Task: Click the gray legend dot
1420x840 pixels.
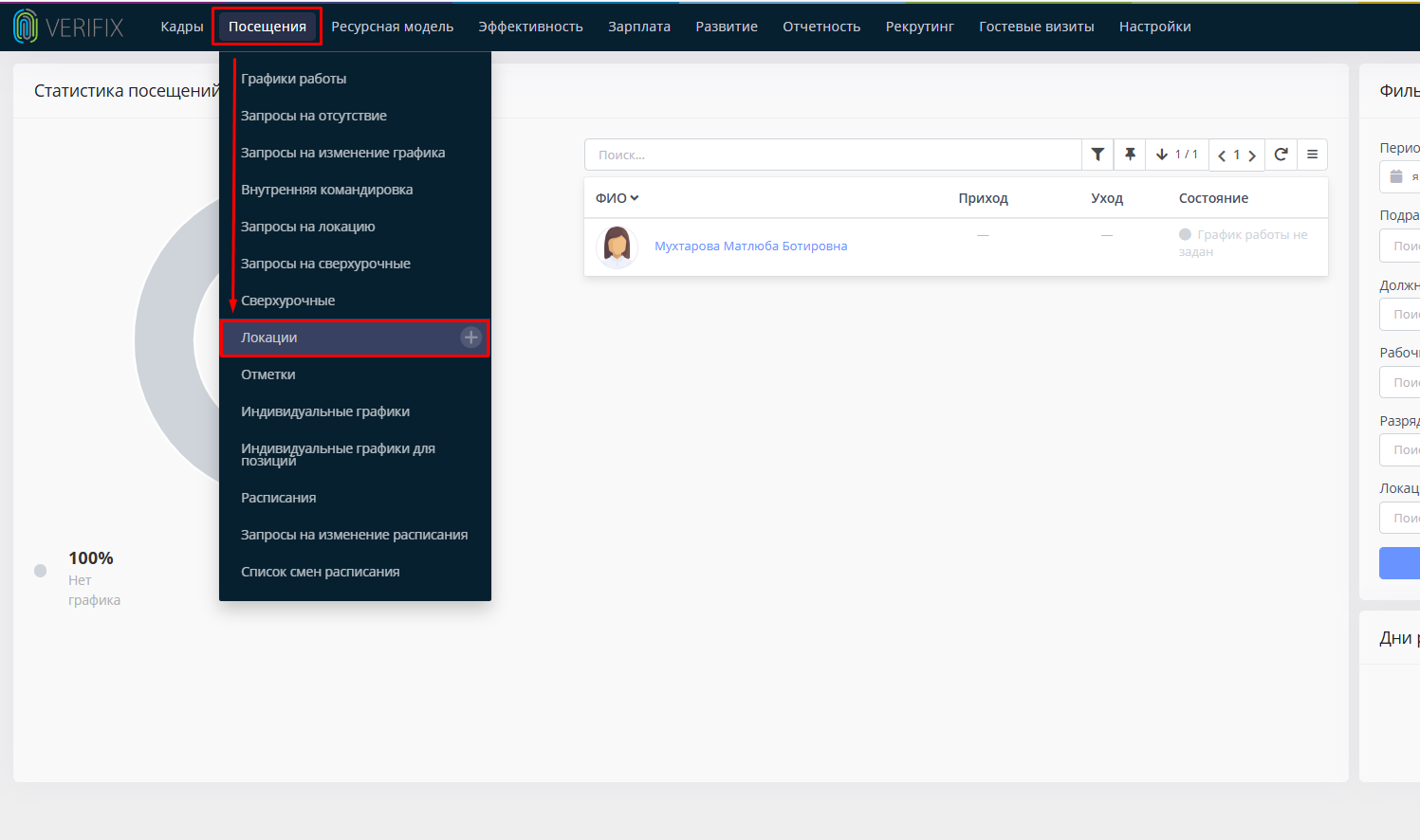Action: (41, 571)
